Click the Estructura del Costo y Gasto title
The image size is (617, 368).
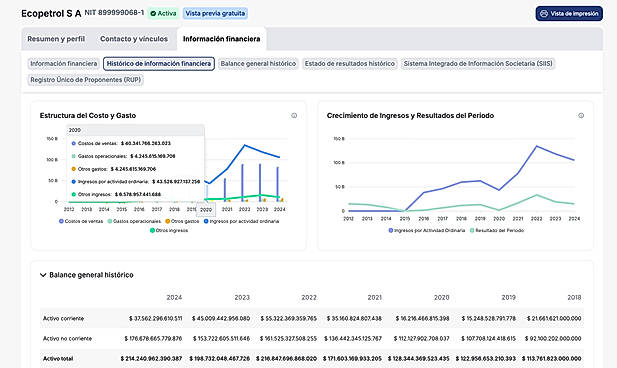click(88, 116)
